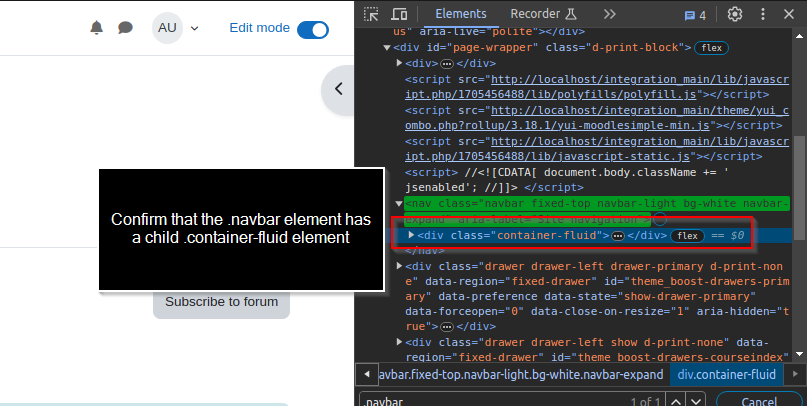The width and height of the screenshot is (807, 406).
Task: Expand the drawer-primary div node
Action: pyautogui.click(x=399, y=266)
